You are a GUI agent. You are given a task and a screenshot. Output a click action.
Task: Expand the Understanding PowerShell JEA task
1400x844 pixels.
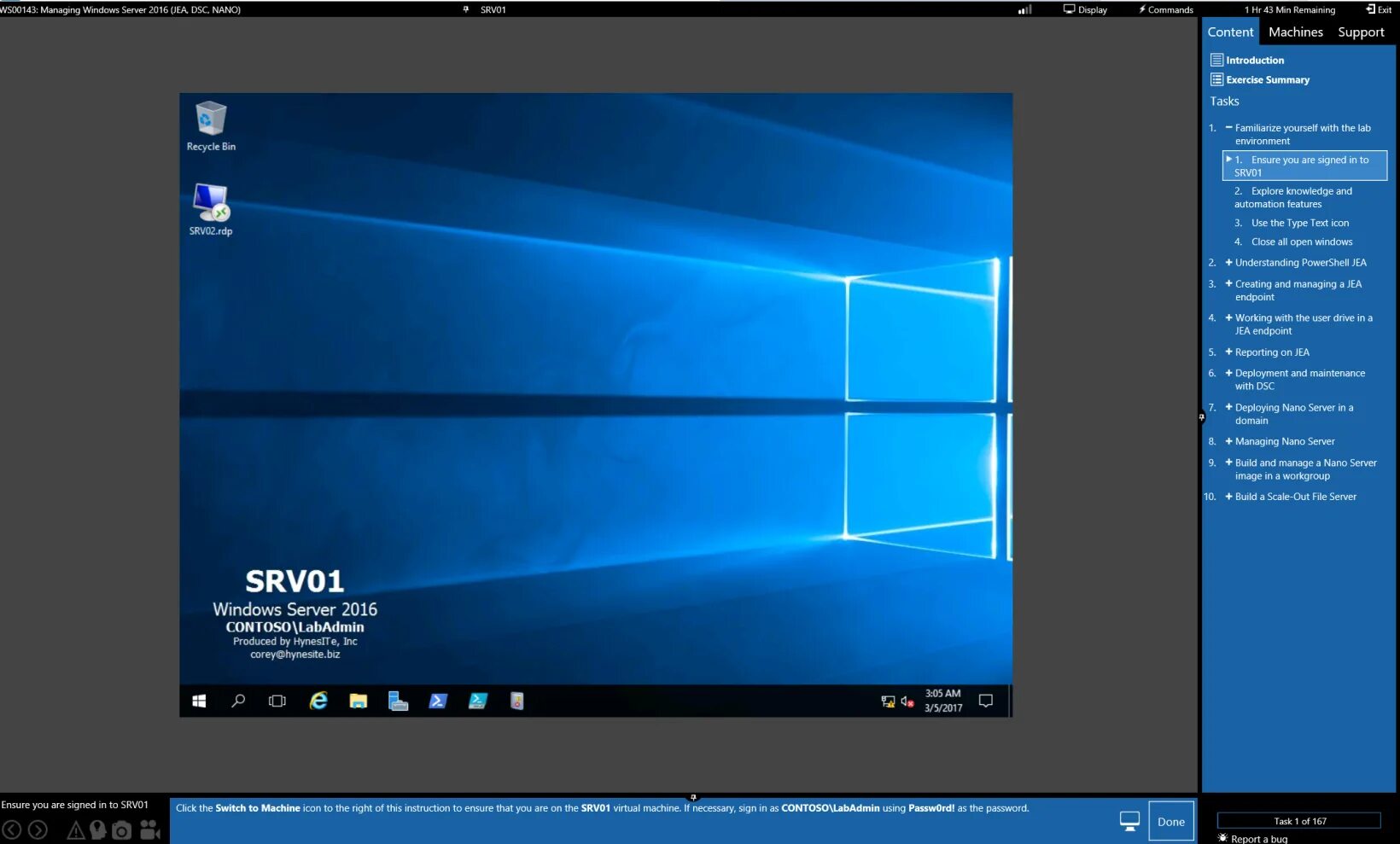click(1228, 262)
